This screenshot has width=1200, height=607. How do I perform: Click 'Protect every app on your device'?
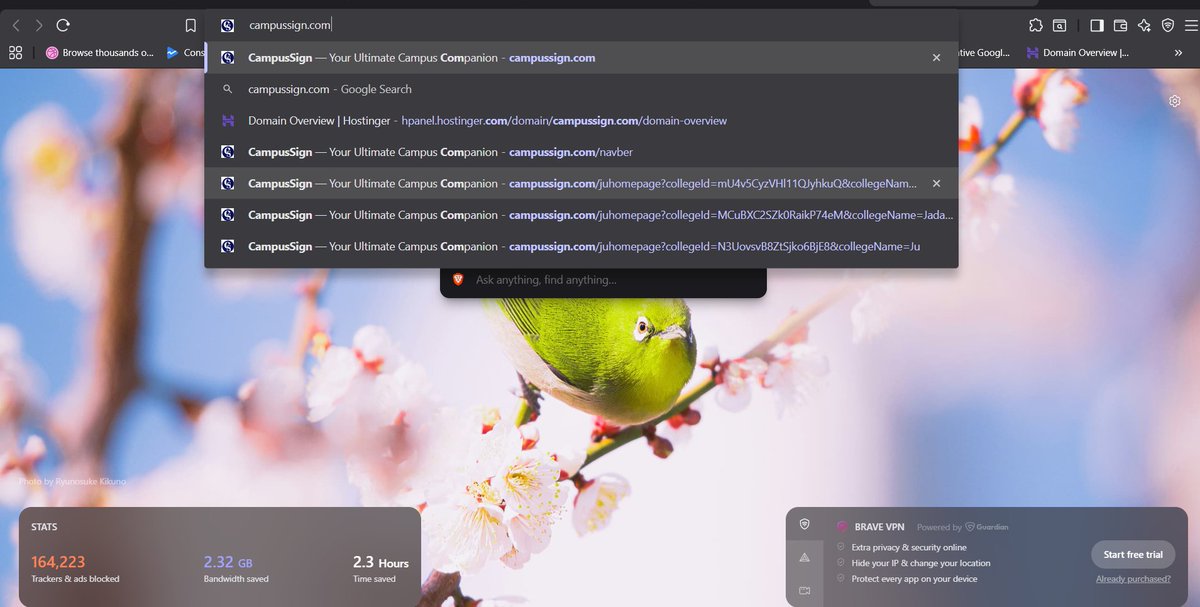pos(914,579)
